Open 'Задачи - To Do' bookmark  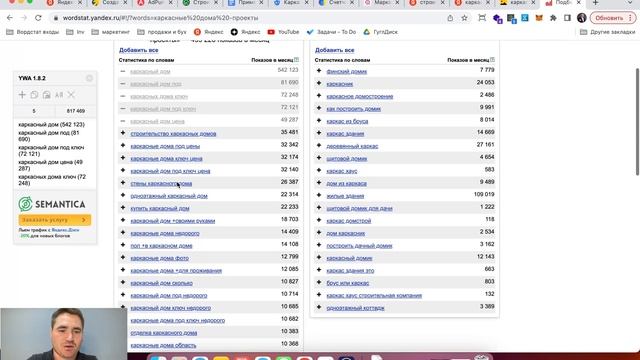pos(331,32)
